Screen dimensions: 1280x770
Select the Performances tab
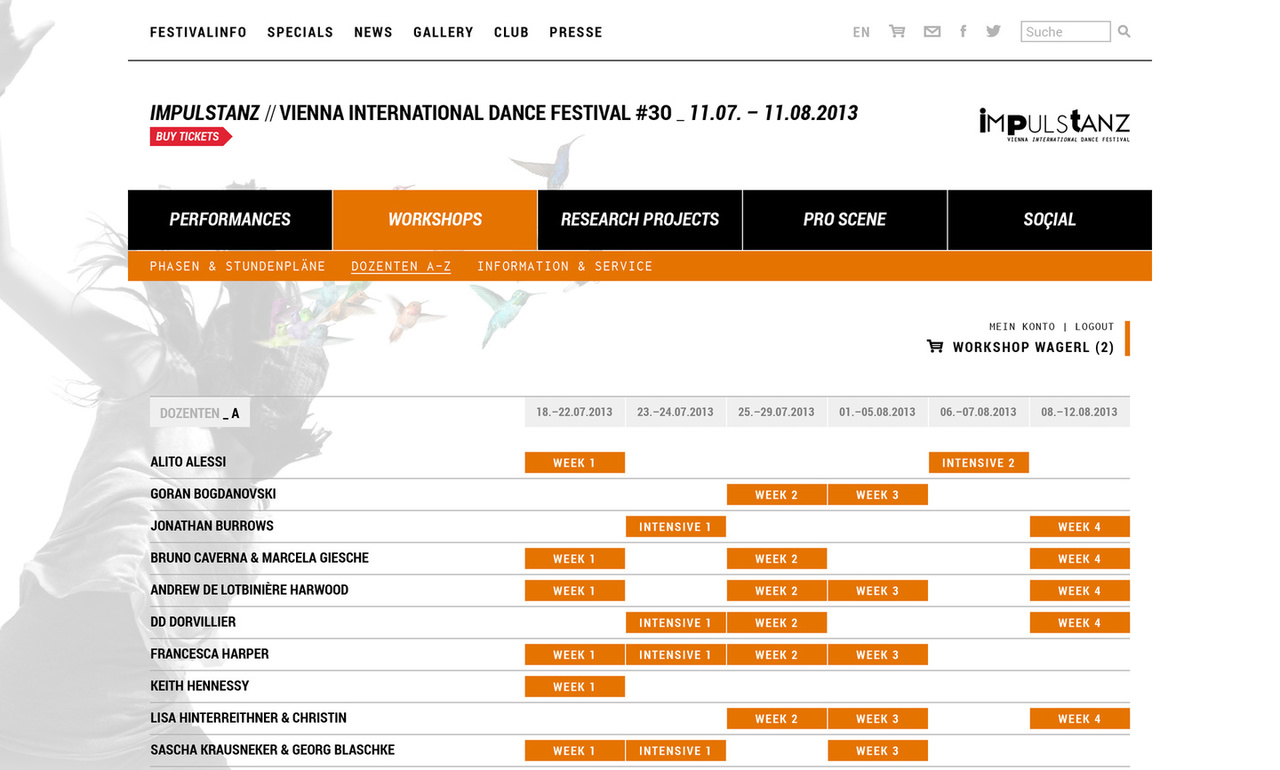(x=230, y=219)
